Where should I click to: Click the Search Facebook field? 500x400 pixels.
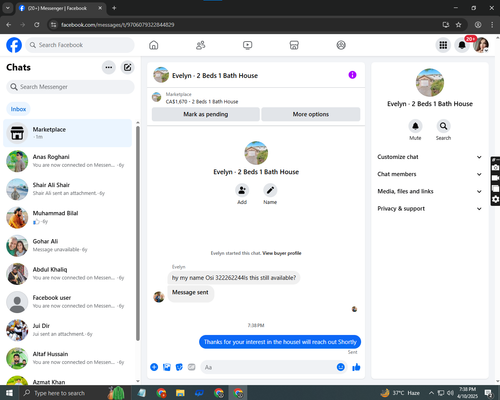tap(80, 45)
